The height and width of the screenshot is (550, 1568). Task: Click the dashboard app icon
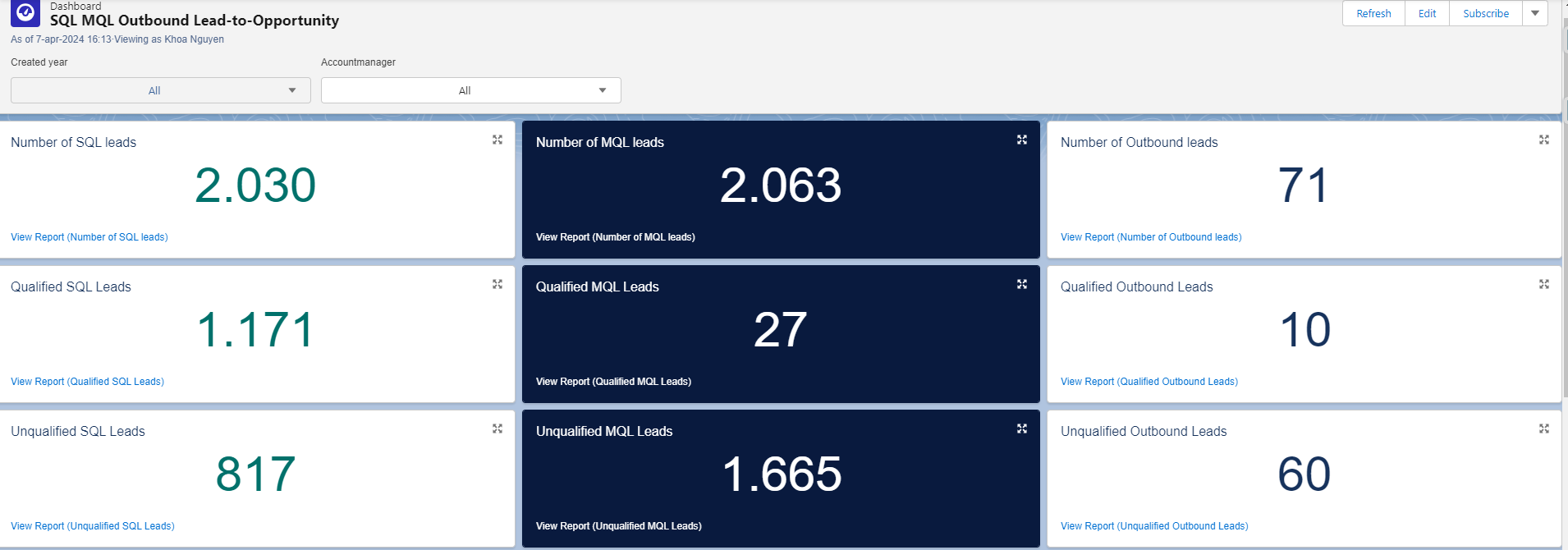(25, 12)
